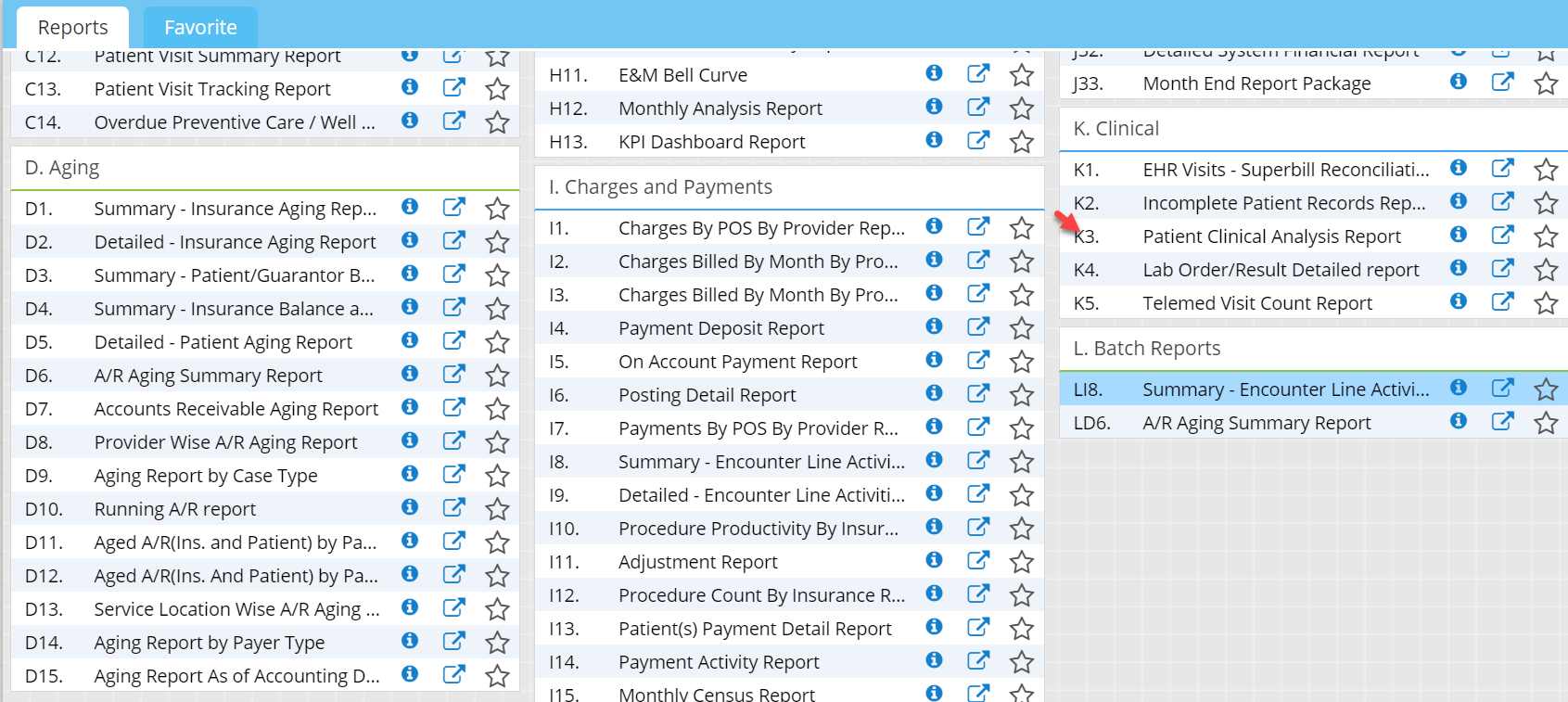View info for Telemed Visit Count Report
This screenshot has height=702, width=1568.
tap(1458, 301)
